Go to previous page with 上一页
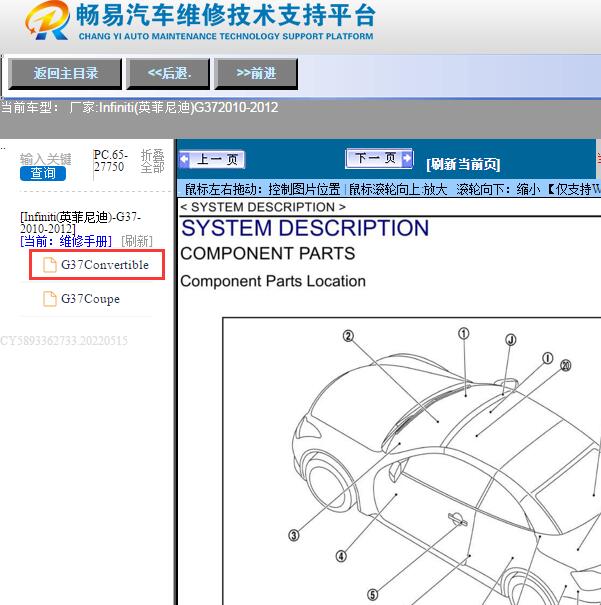 [x=212, y=159]
